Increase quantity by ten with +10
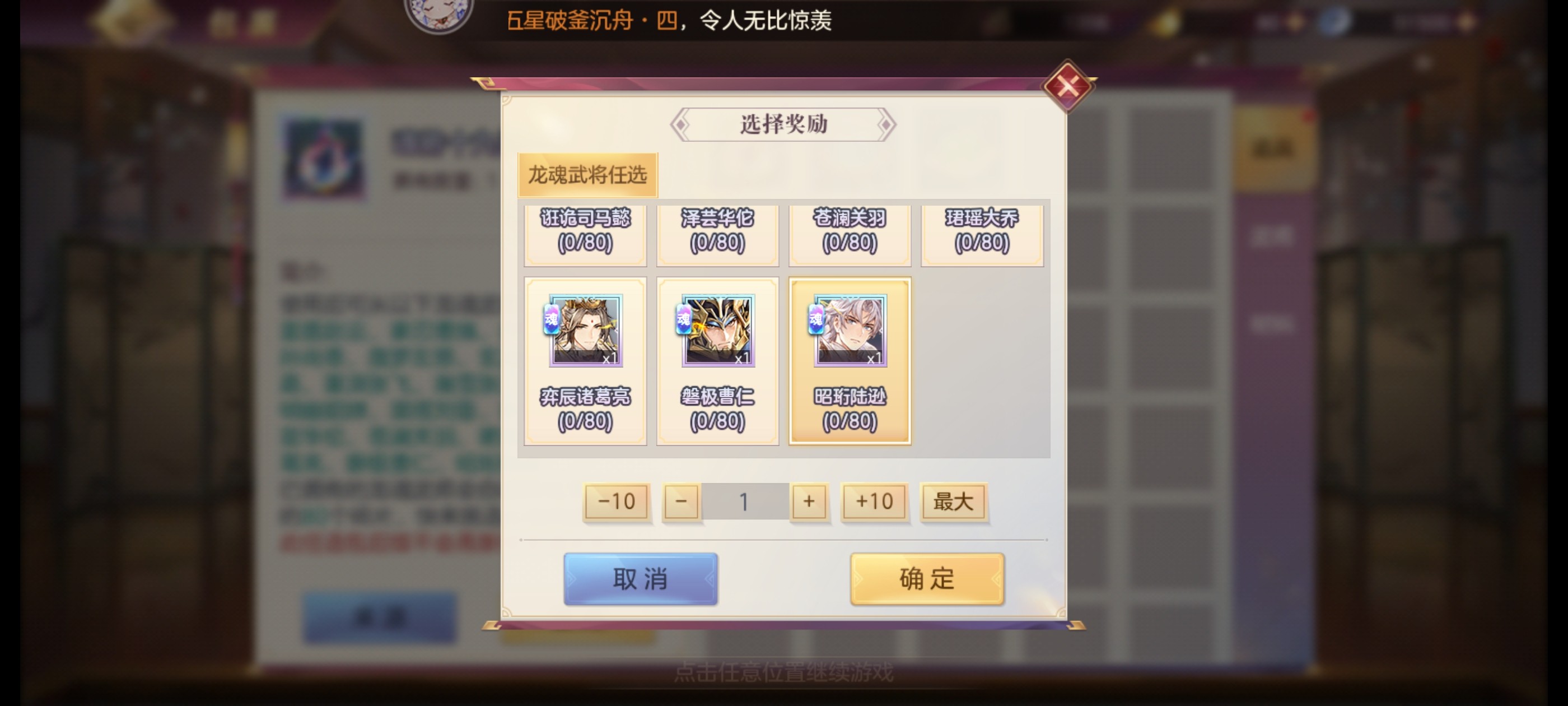 [x=874, y=502]
